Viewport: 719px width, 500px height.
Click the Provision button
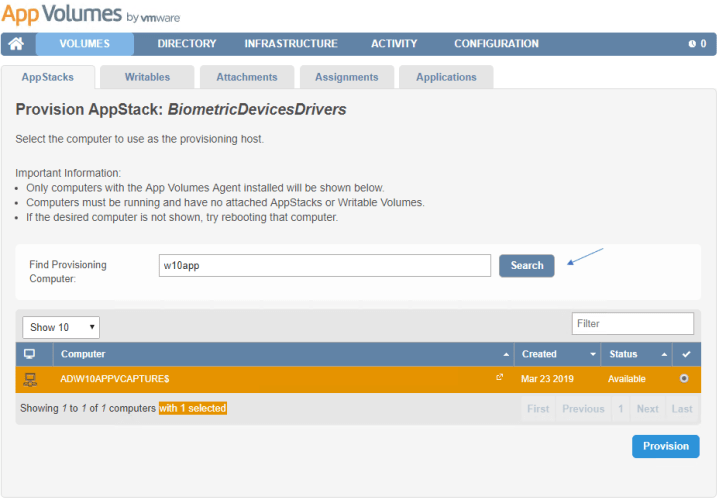(665, 447)
